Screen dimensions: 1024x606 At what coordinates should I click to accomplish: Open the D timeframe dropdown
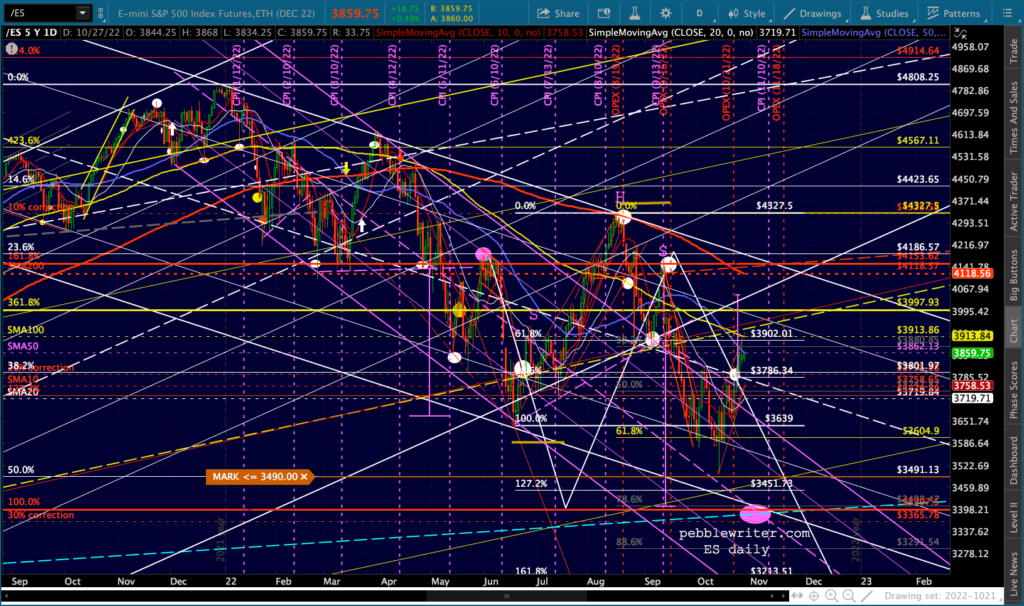(699, 13)
